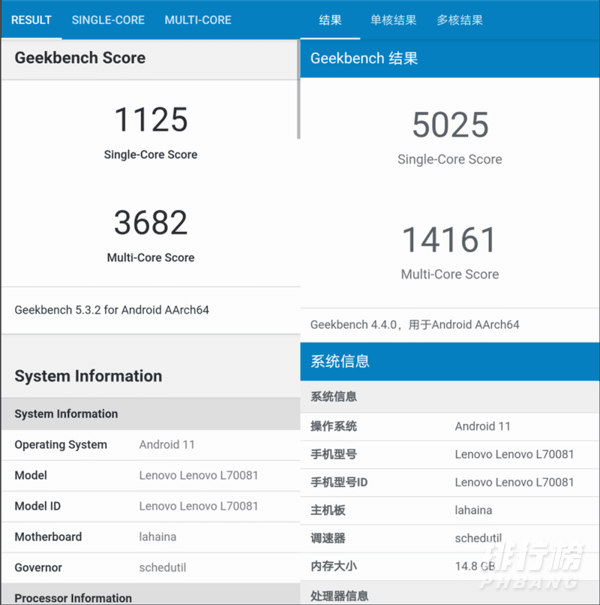Click 'Multi-Core Score' label under 14161
Viewport: 600px width, 605px height.
pyautogui.click(x=450, y=274)
